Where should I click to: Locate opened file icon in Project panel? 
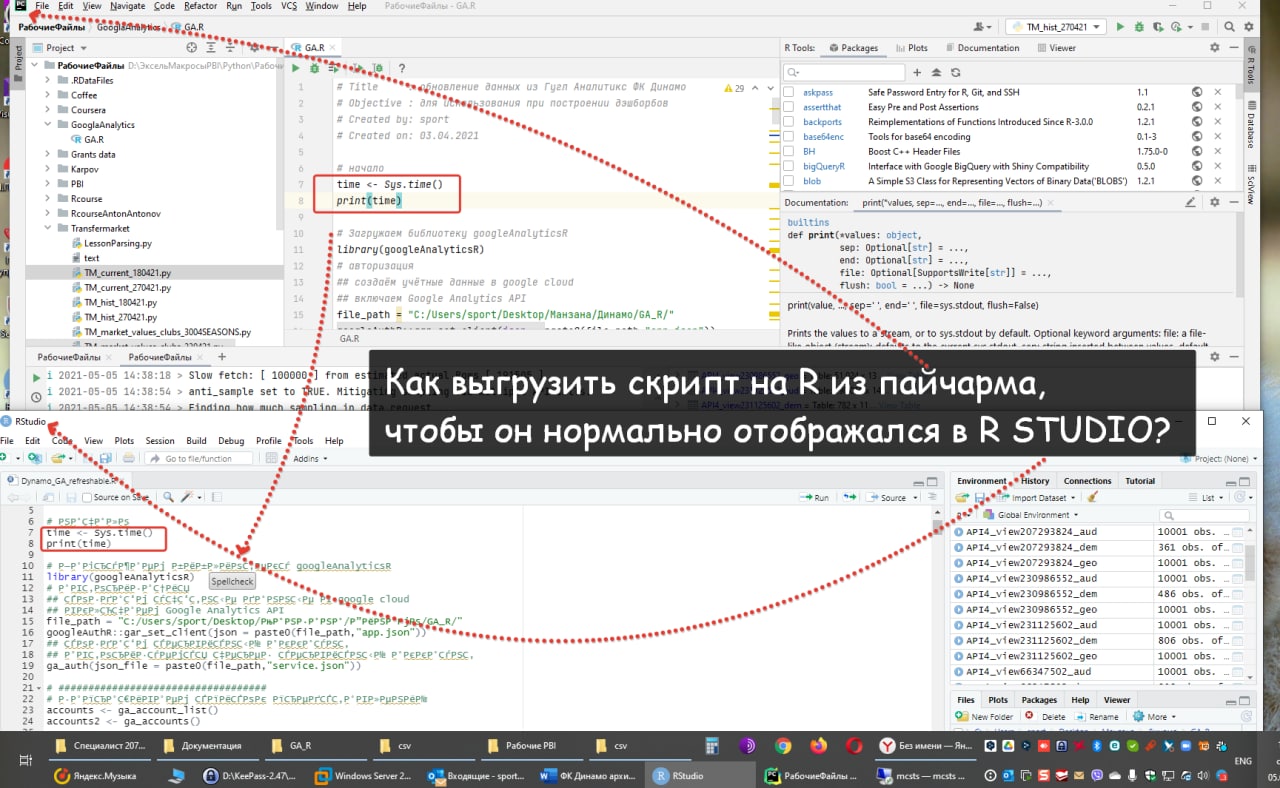pyautogui.click(x=192, y=47)
